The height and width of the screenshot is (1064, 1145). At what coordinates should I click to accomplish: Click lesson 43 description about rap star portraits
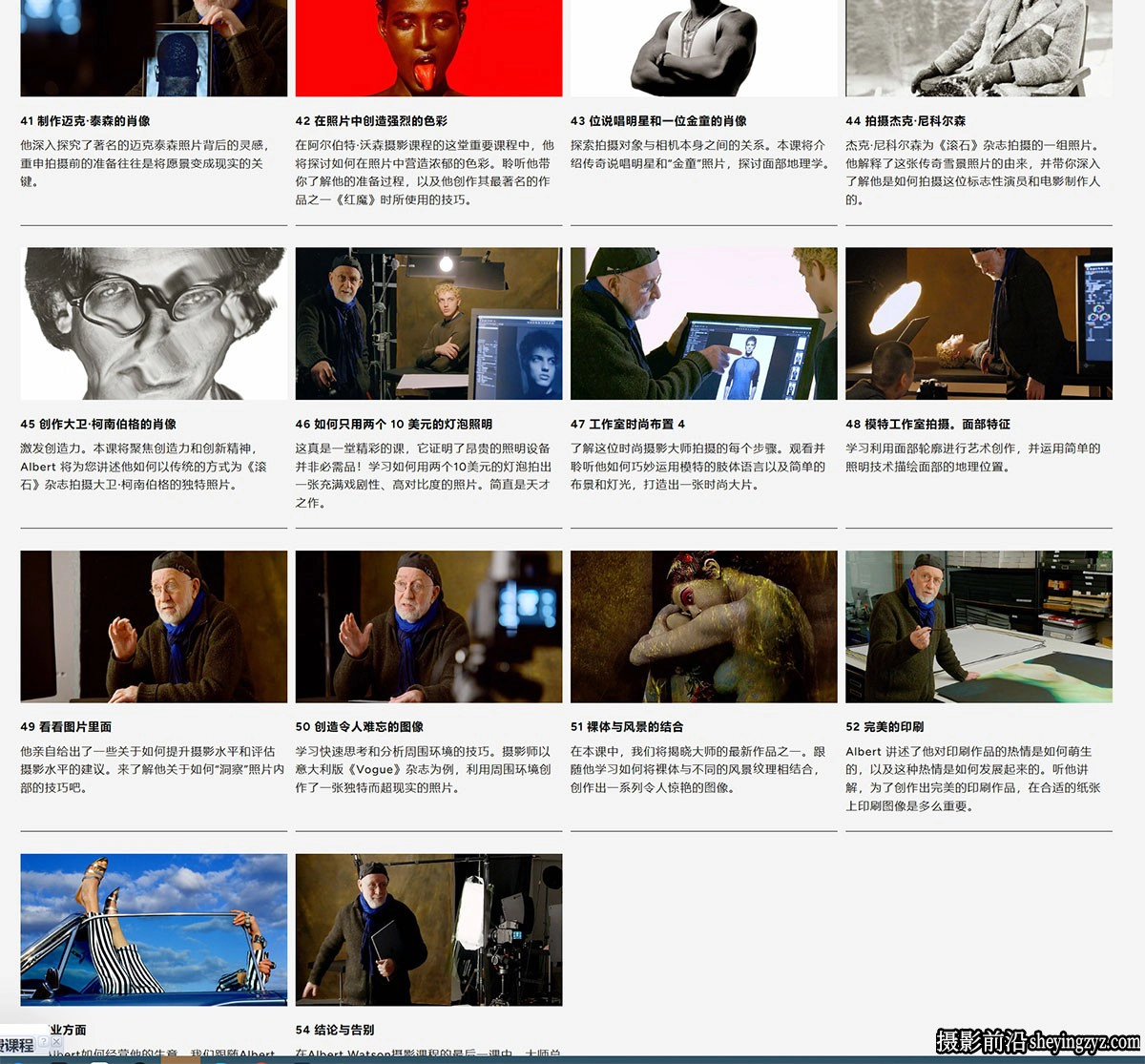point(699,155)
